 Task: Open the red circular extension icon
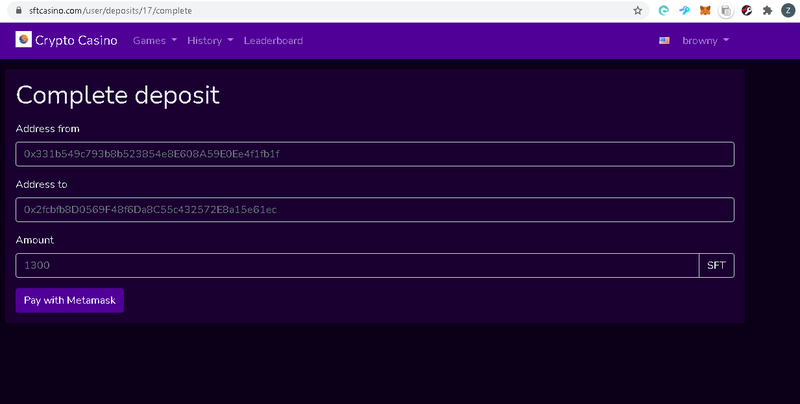(746, 10)
